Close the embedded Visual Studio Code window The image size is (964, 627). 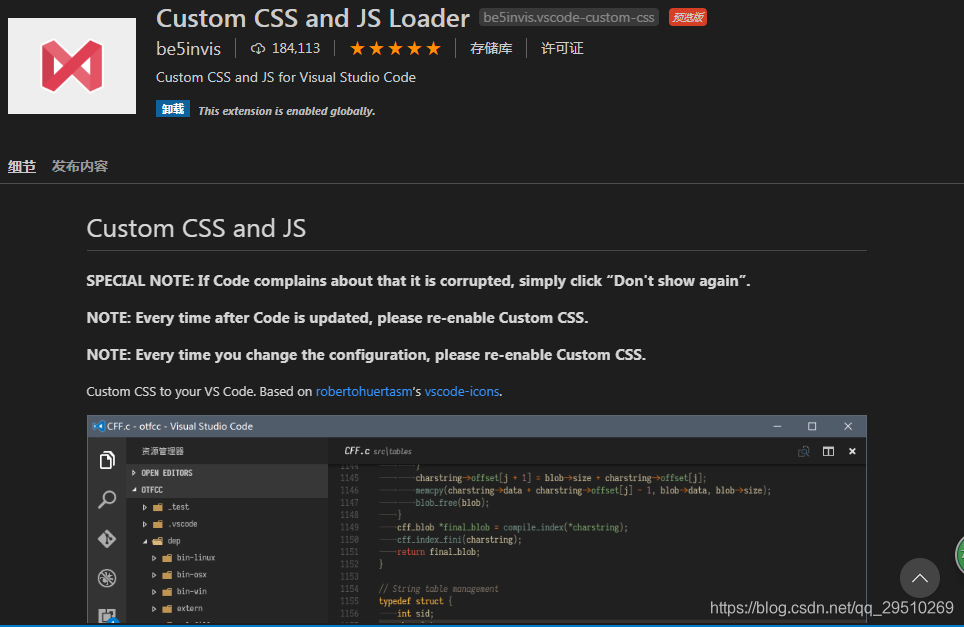[848, 426]
